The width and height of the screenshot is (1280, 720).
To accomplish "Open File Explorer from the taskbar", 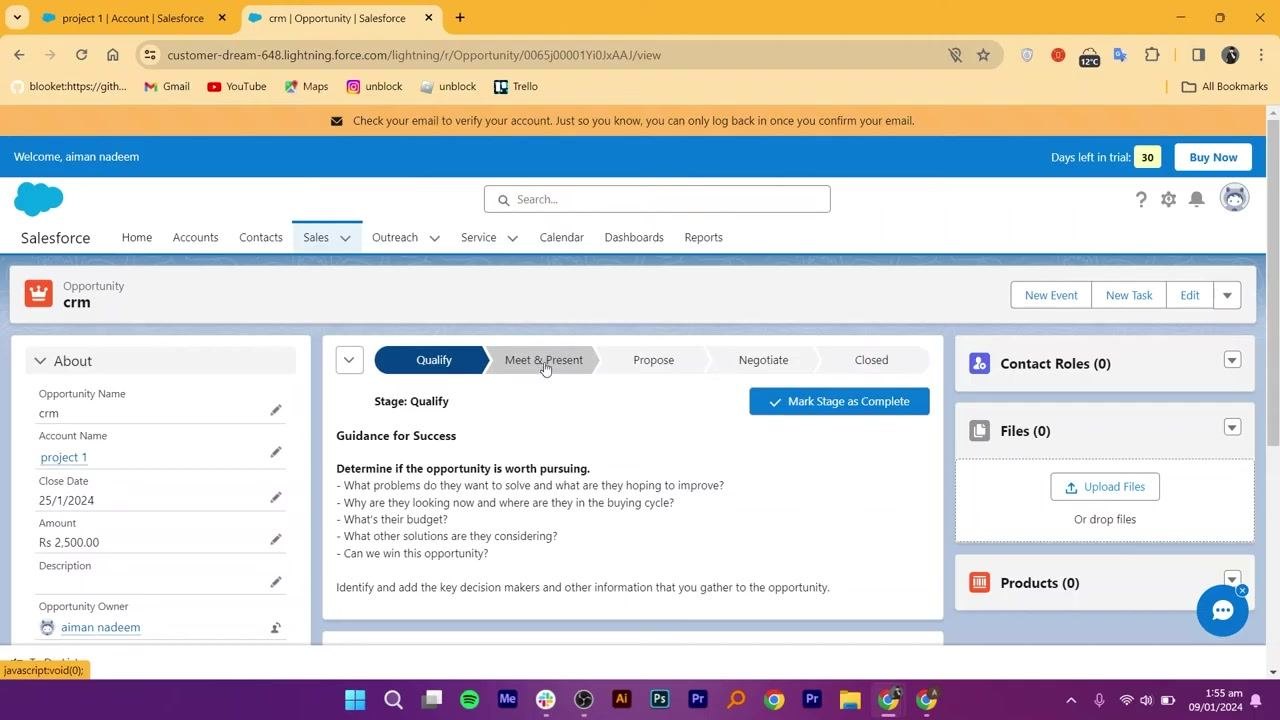I will (x=850, y=700).
